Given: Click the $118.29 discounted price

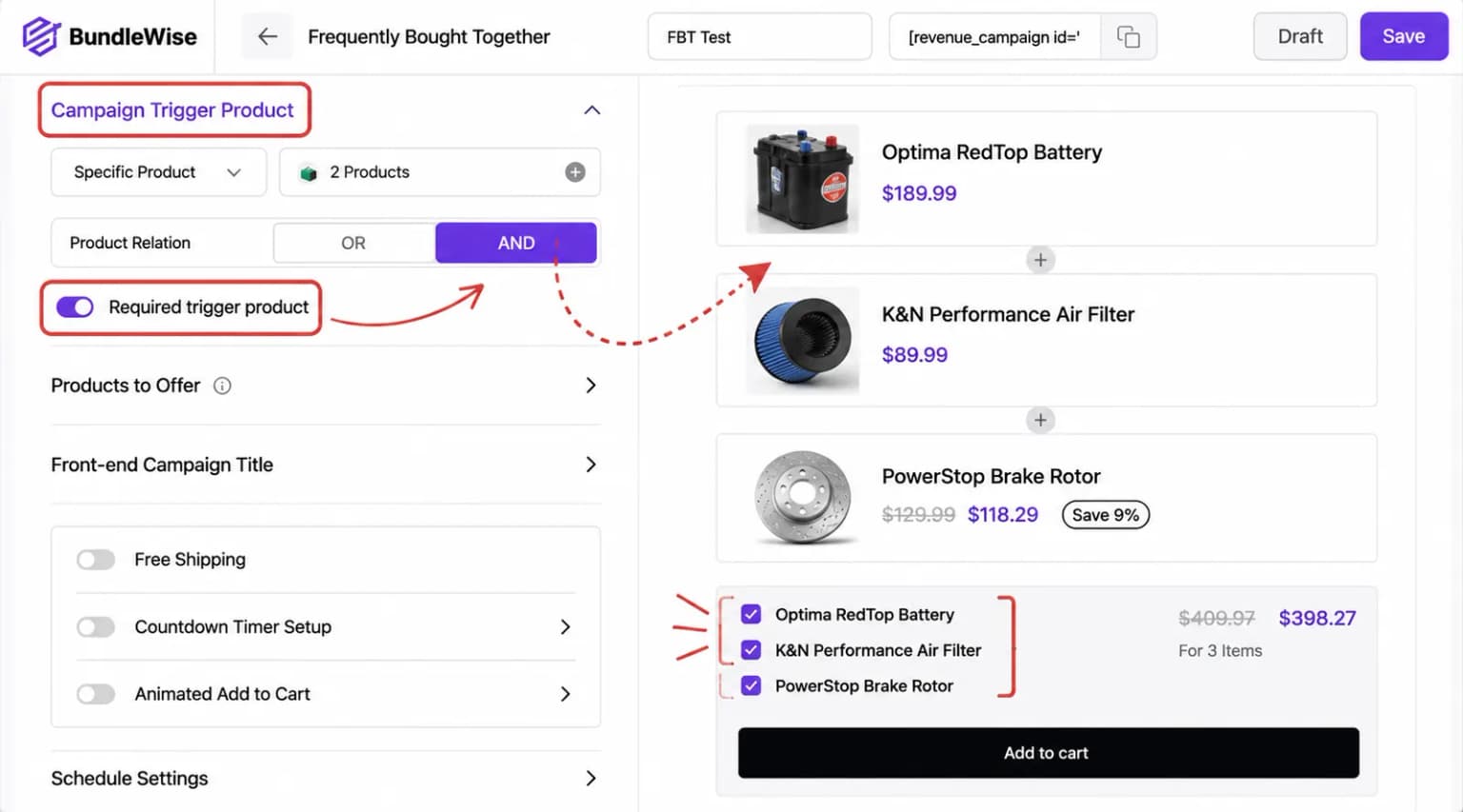Looking at the screenshot, I should (1003, 515).
